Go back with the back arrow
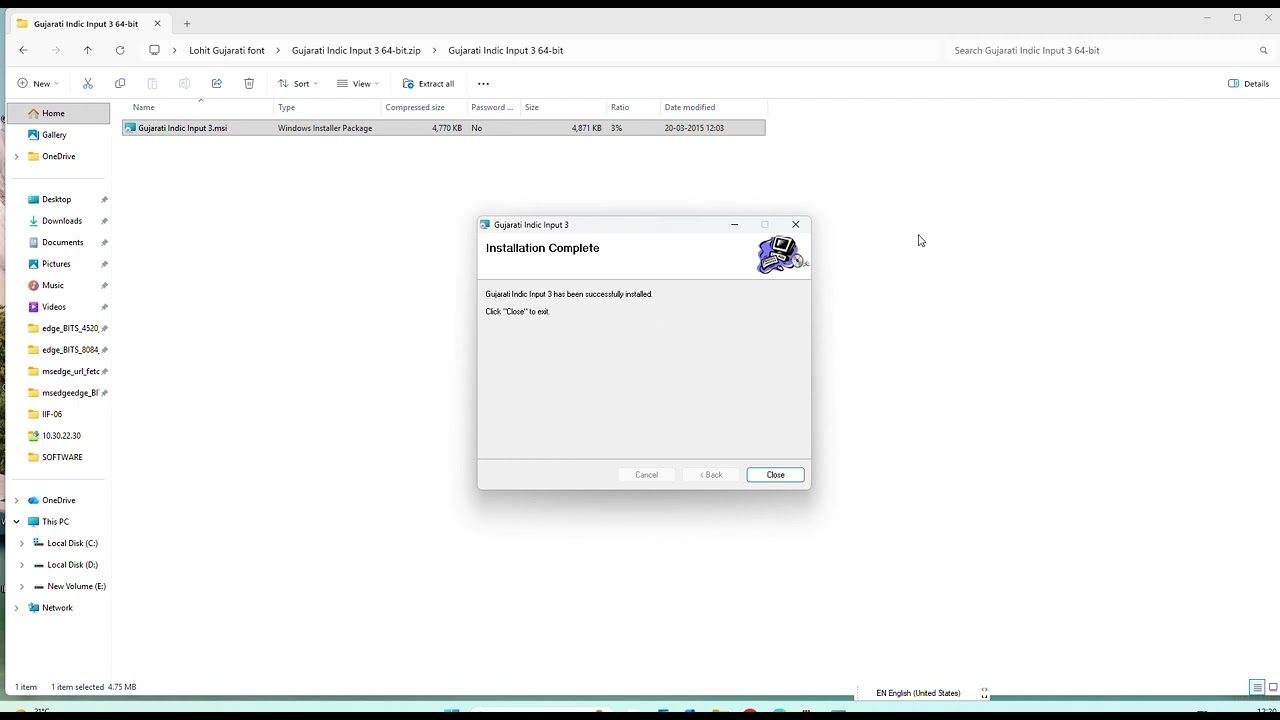Viewport: 1280px width, 720px height. [x=23, y=50]
